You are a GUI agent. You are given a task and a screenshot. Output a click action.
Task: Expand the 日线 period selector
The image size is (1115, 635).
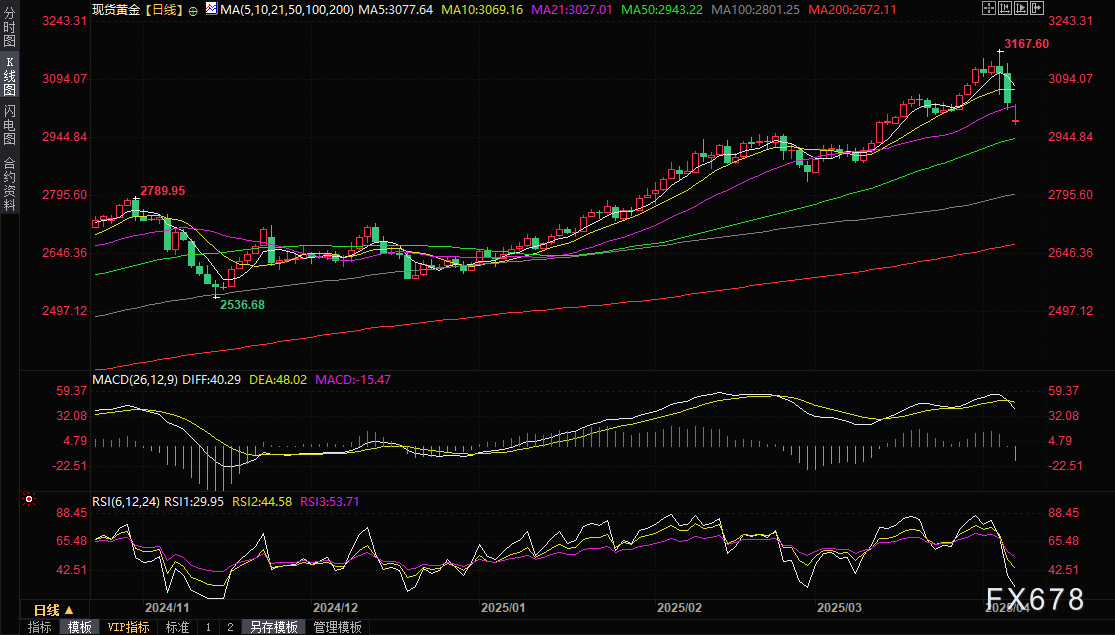[54, 610]
